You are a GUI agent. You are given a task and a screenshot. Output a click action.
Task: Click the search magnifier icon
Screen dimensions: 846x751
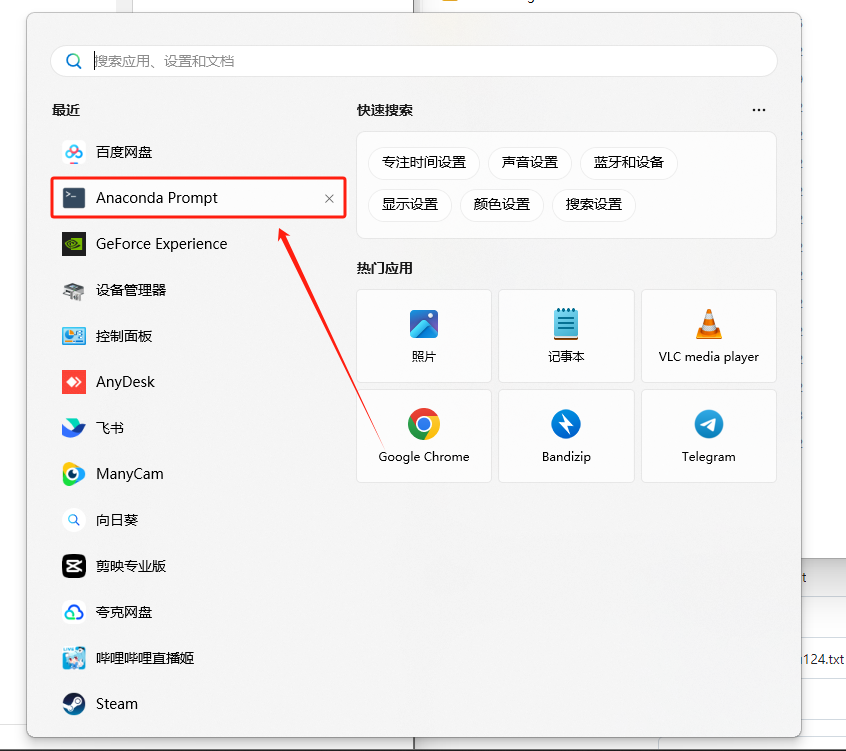(x=74, y=61)
